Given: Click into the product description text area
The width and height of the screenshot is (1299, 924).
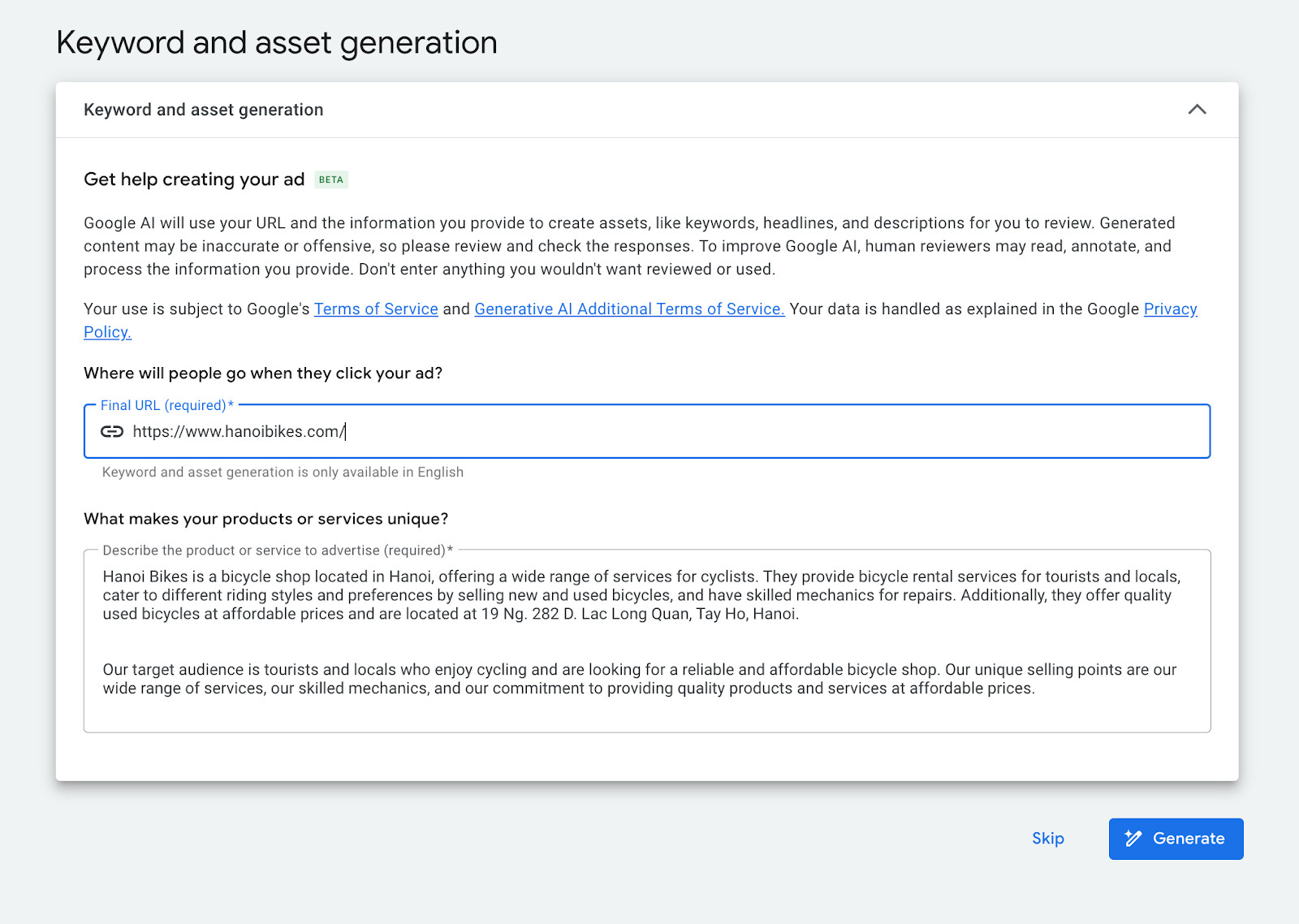Looking at the screenshot, I should pos(647,641).
